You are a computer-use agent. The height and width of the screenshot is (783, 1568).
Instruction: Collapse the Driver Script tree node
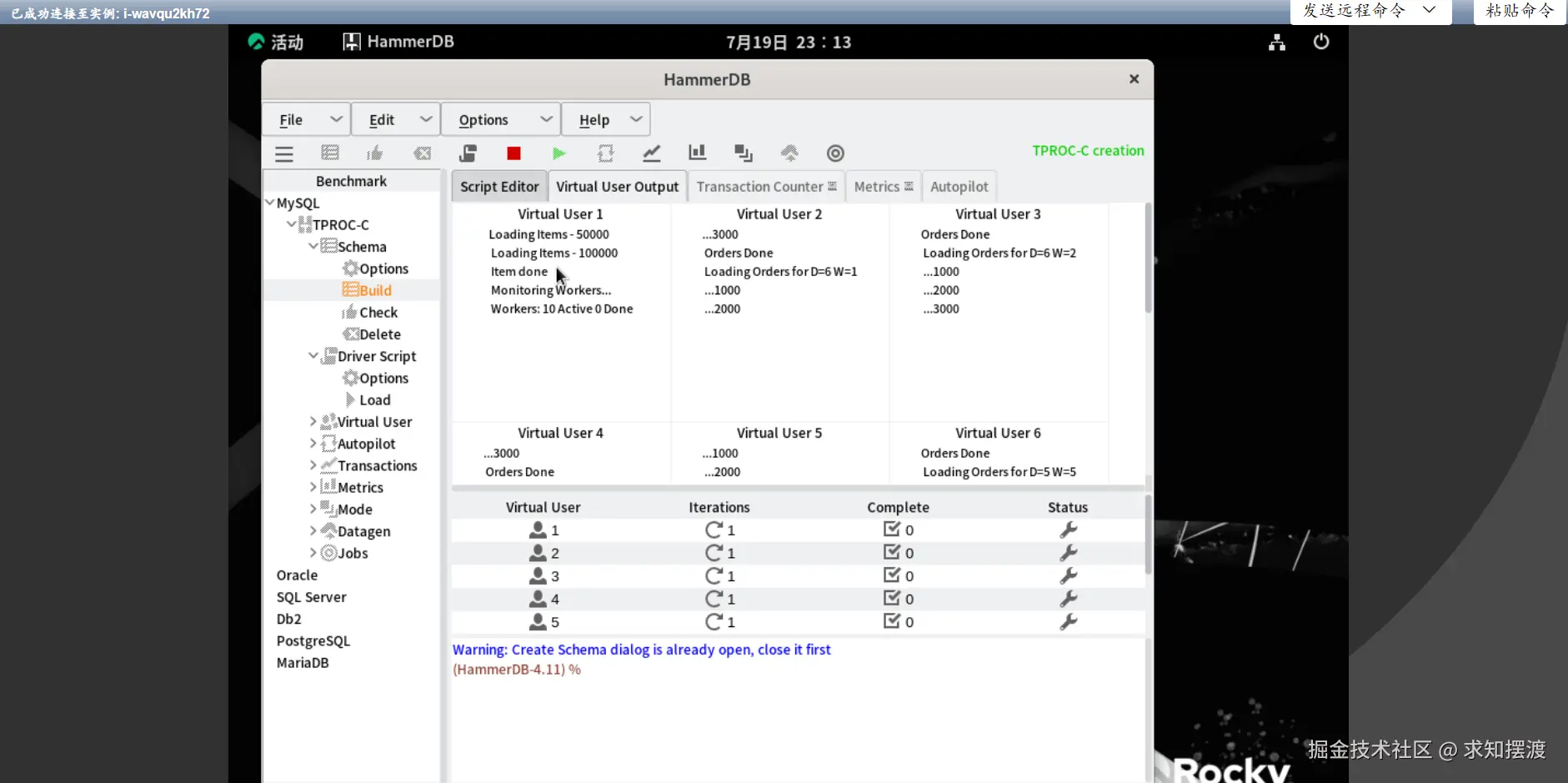click(313, 356)
